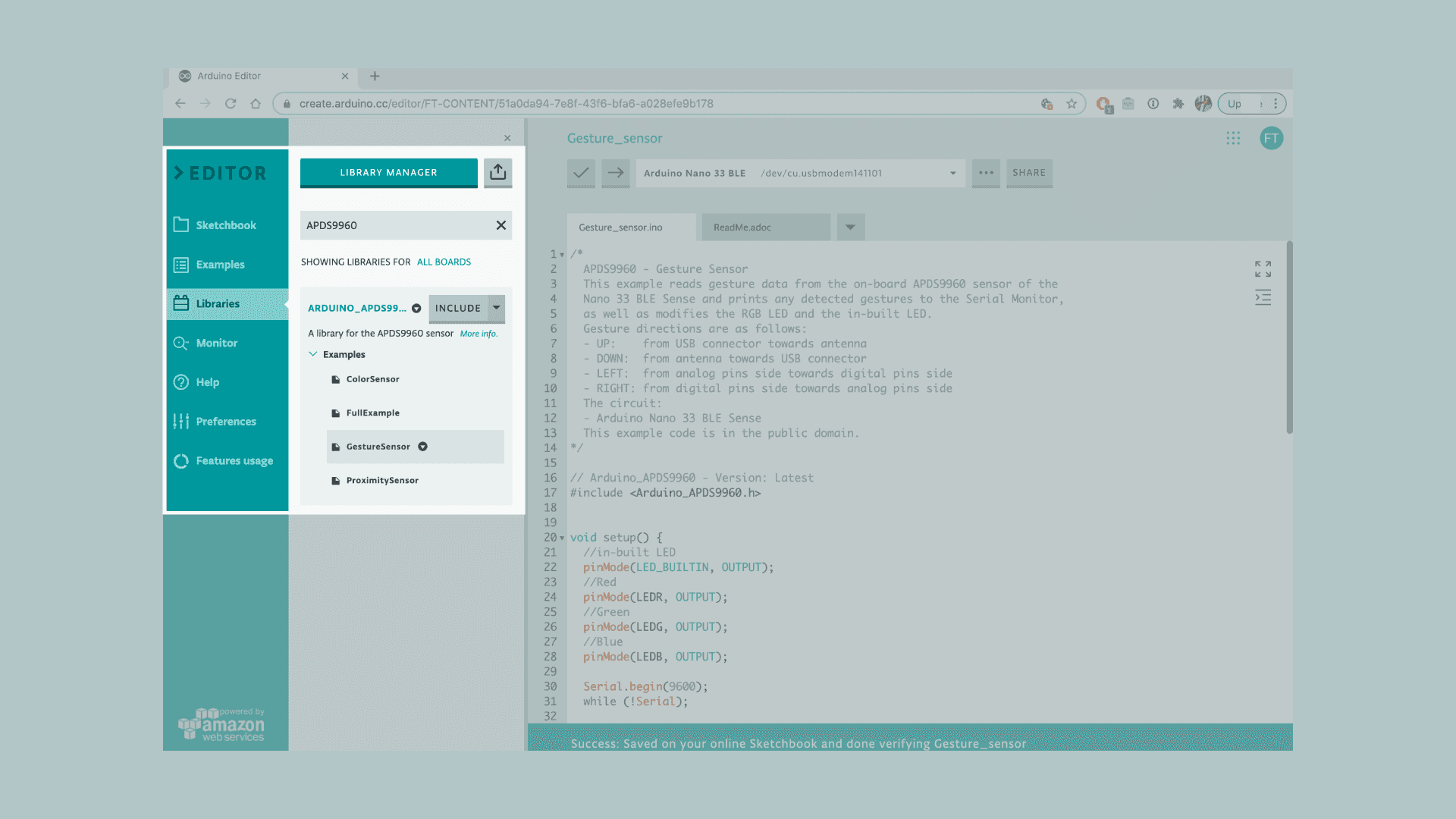Toggle marker next to GestureSensor example
1456x819 pixels.
[423, 447]
